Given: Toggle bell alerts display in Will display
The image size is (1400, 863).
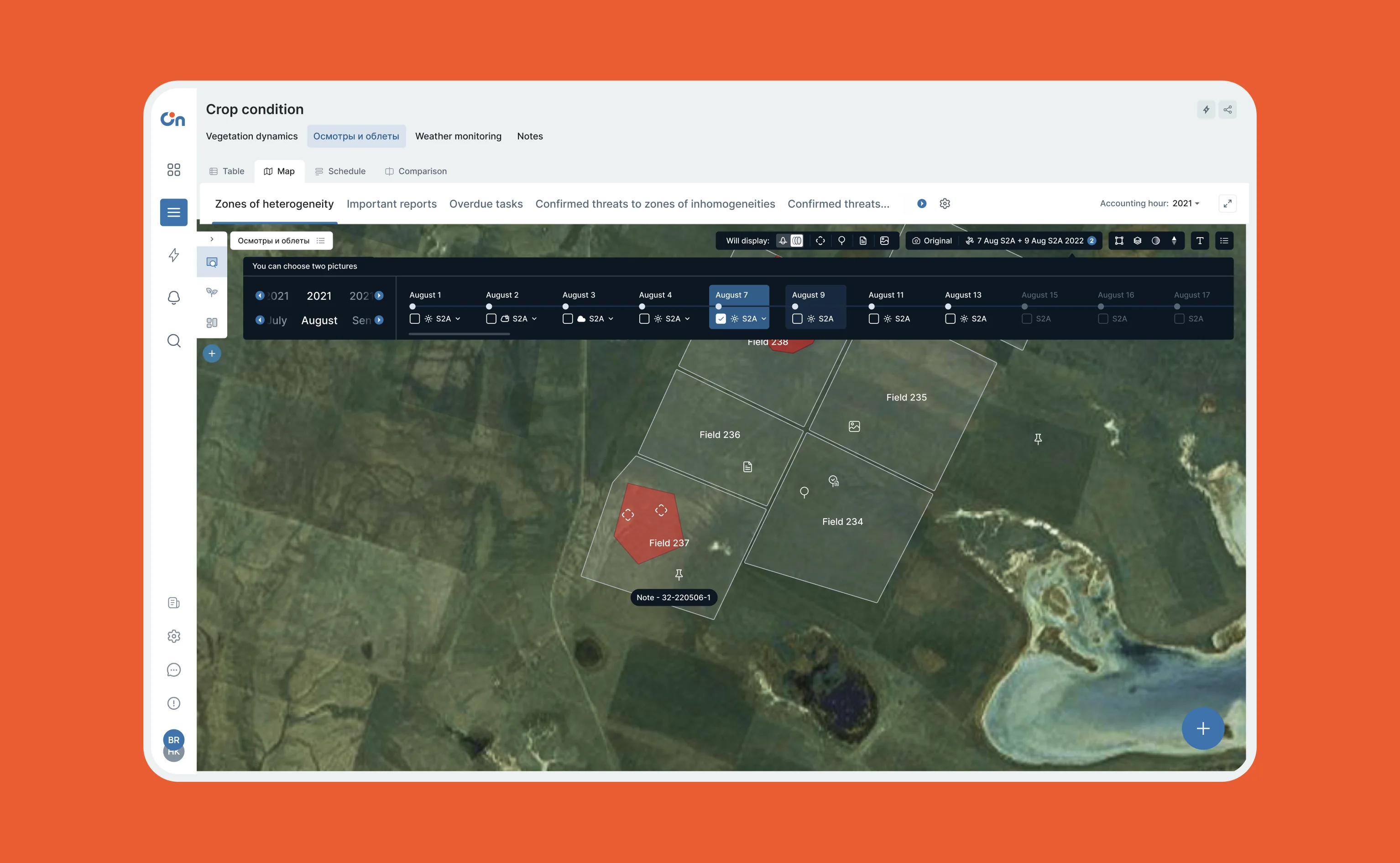Looking at the screenshot, I should tap(783, 241).
